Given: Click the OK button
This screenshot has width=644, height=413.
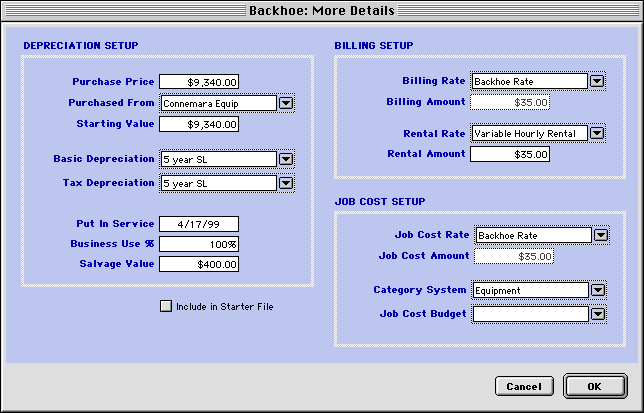Looking at the screenshot, I should 594,386.
